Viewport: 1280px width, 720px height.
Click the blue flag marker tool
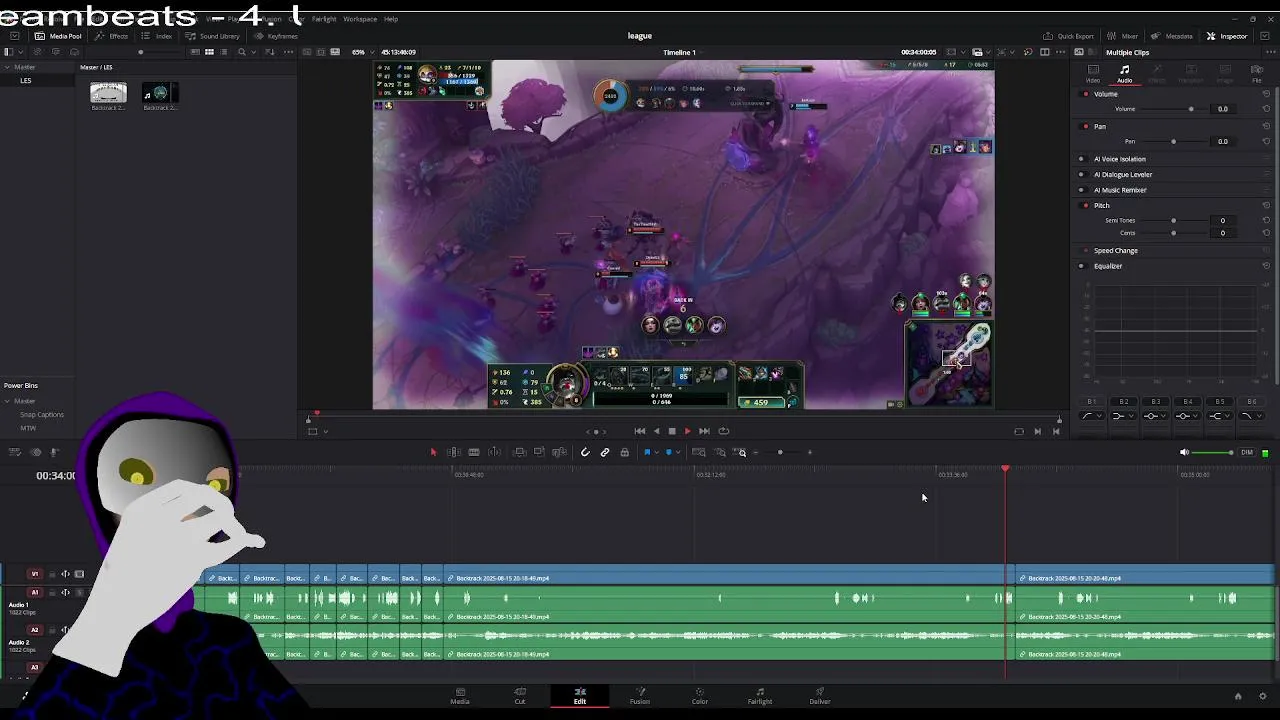[x=647, y=452]
